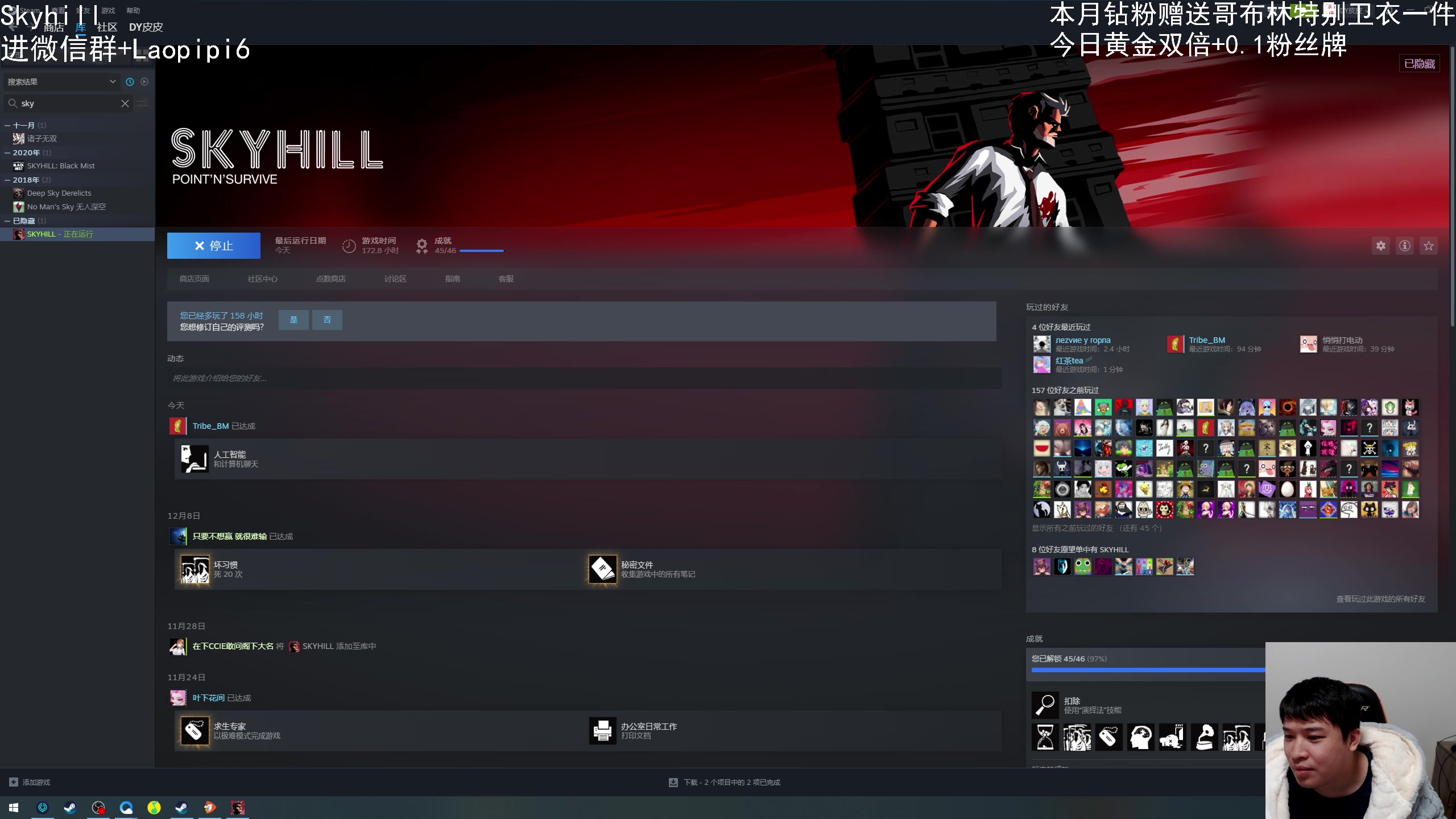Click the green frog avatar in wishlist row
Image resolution: width=1456 pixels, height=819 pixels.
pos(1082,566)
